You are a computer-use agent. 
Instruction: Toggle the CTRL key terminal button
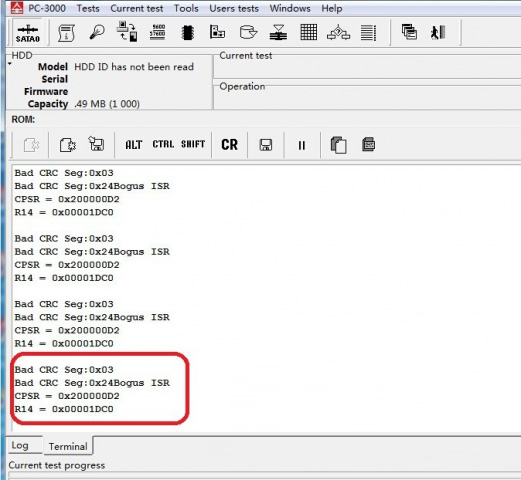(x=163, y=144)
